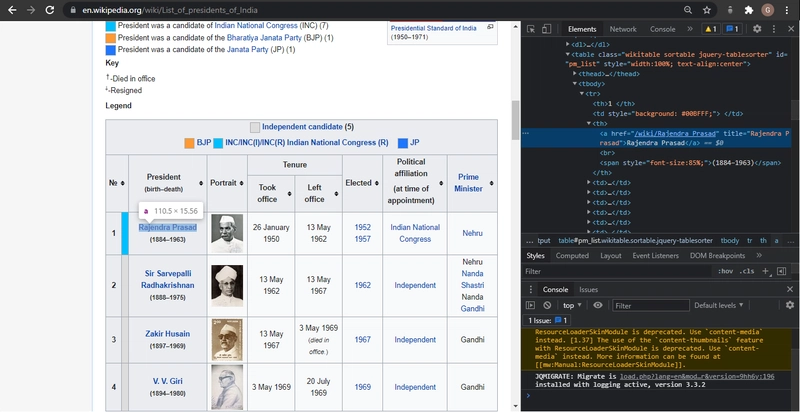The width and height of the screenshot is (800, 412).
Task: Click the zoom magnifier in the address bar
Action: [688, 10]
